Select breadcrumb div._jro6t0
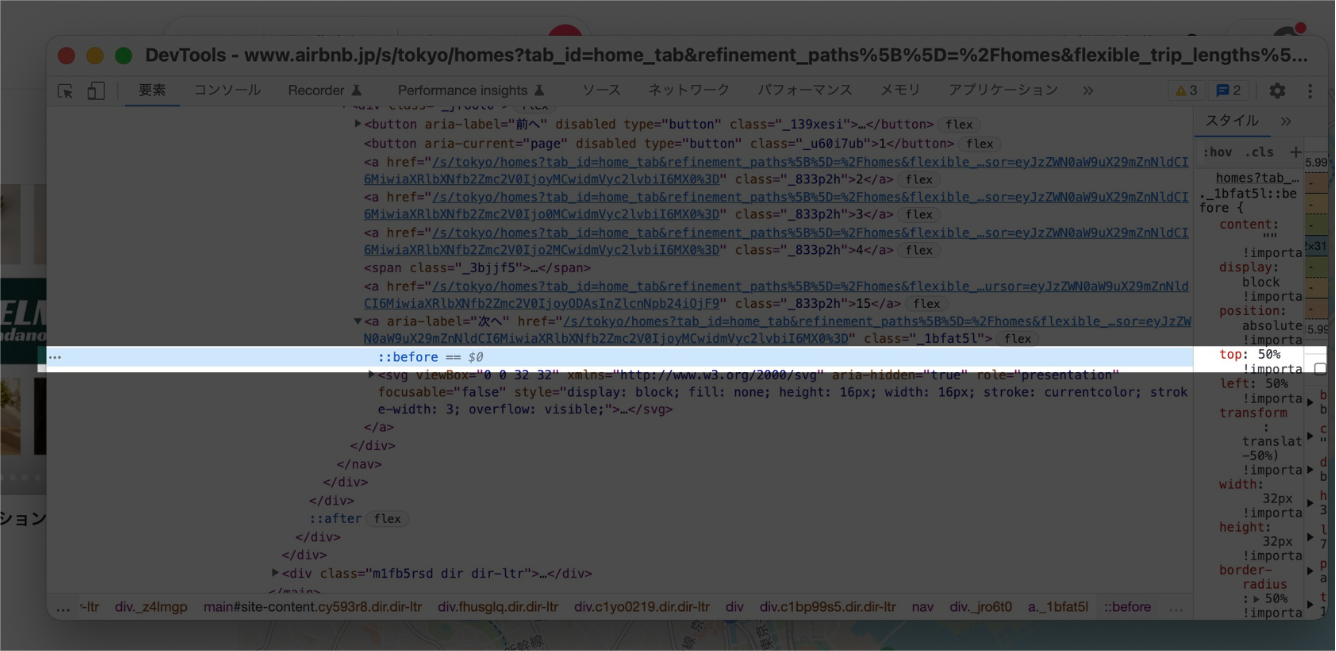Image resolution: width=1336 pixels, height=651 pixels. (x=981, y=606)
